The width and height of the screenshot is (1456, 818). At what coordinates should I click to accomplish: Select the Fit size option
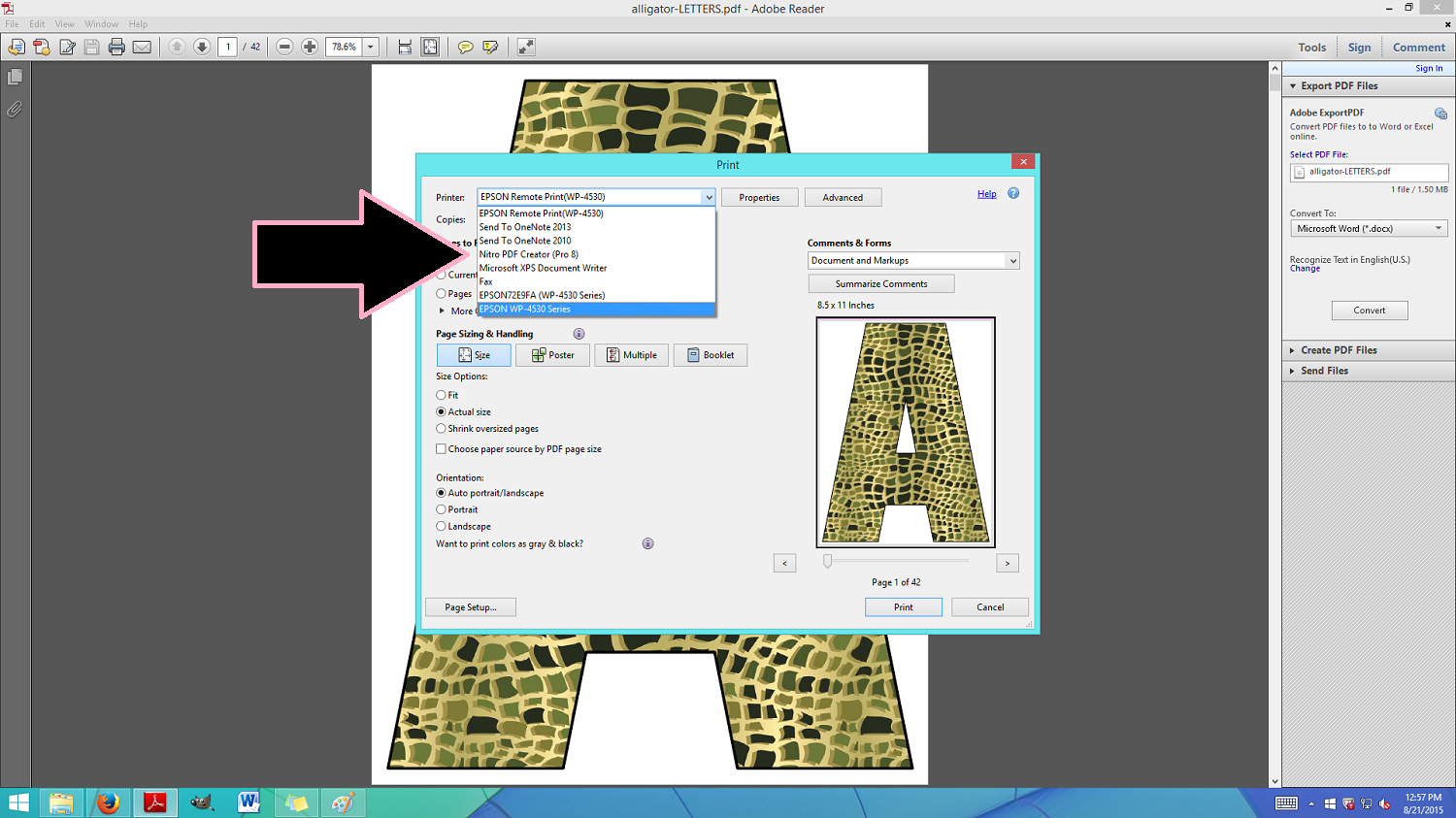[x=441, y=395]
